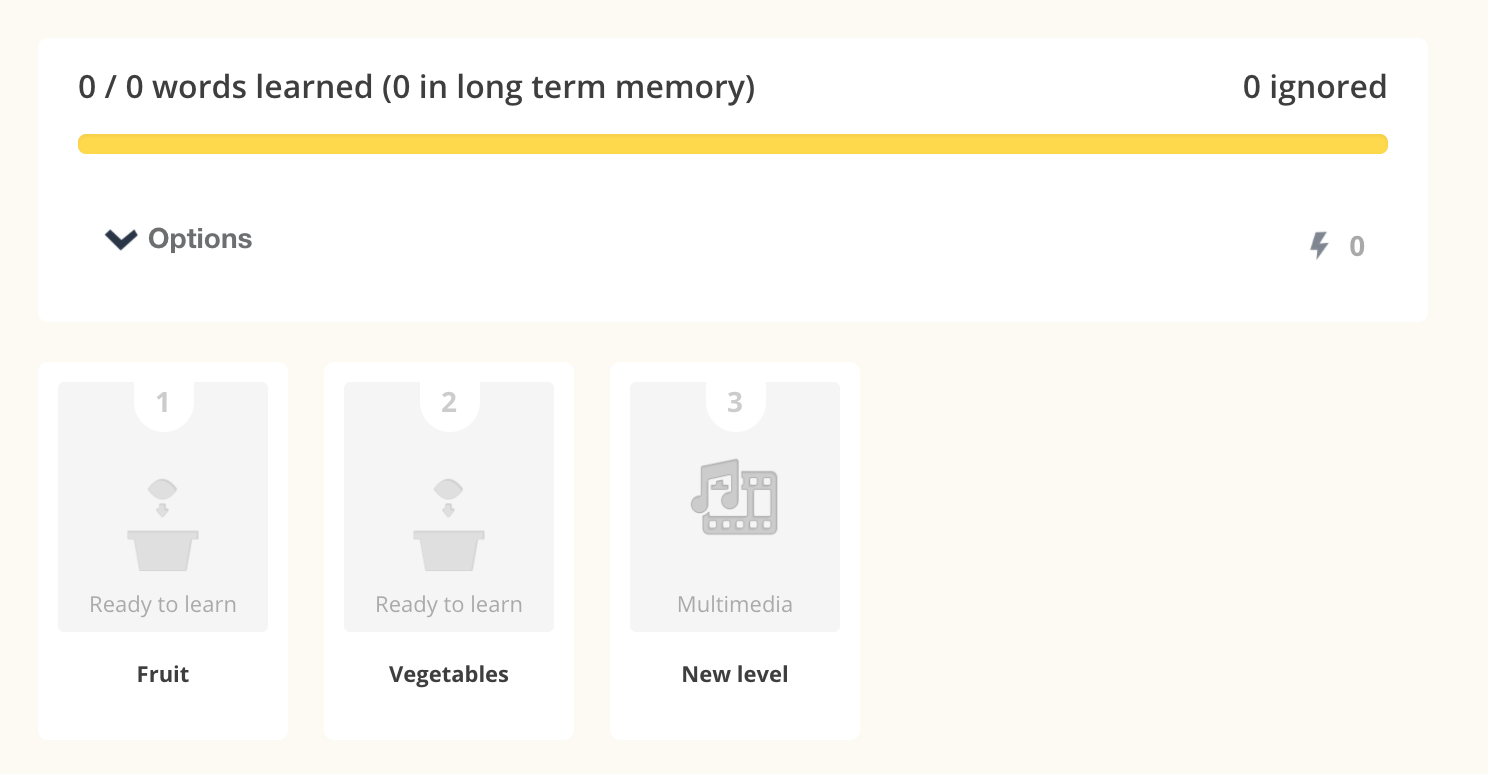Open the Vegetables level title link
The width and height of the screenshot is (1488, 774).
449,674
